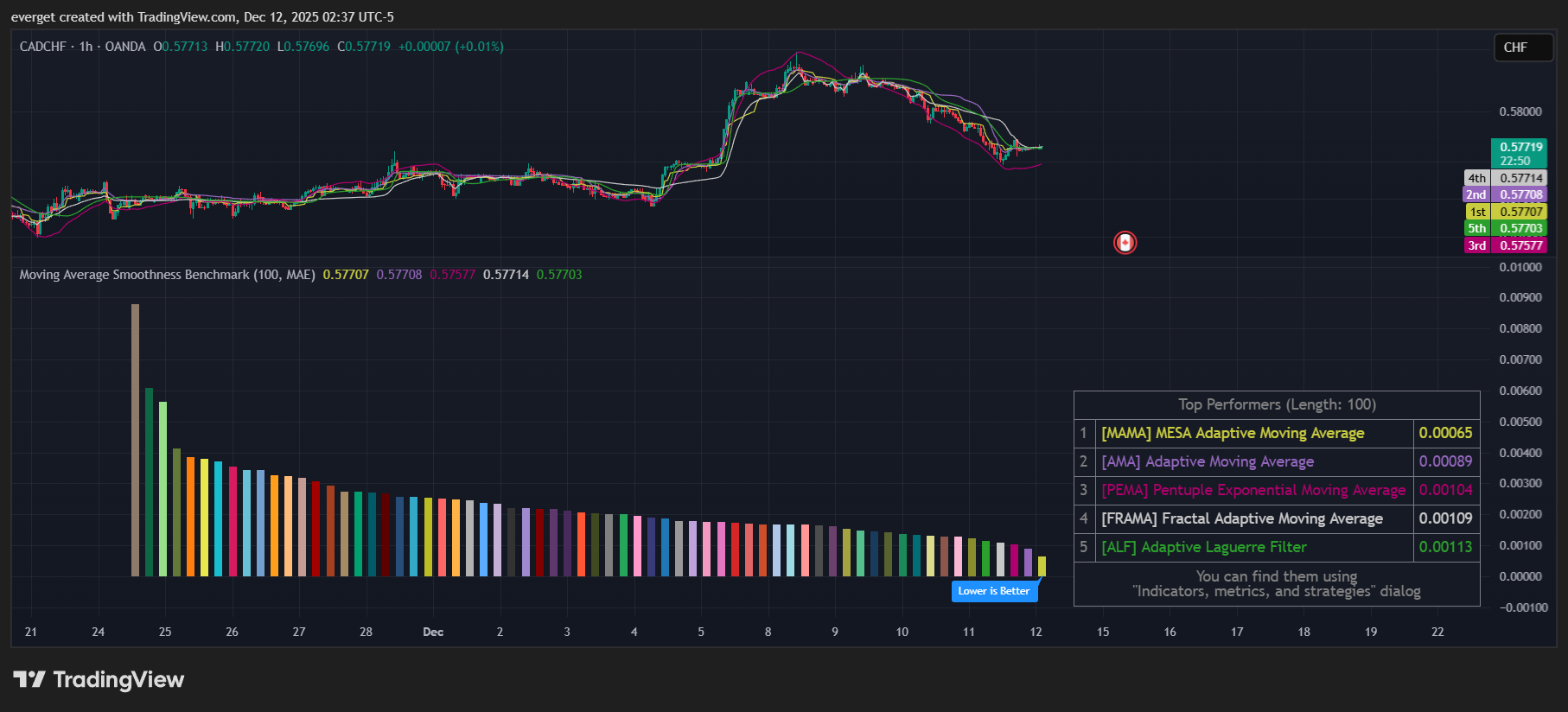Click the 0.00500 level on the indicator axis
This screenshot has height=712, width=1568.
pos(1520,422)
